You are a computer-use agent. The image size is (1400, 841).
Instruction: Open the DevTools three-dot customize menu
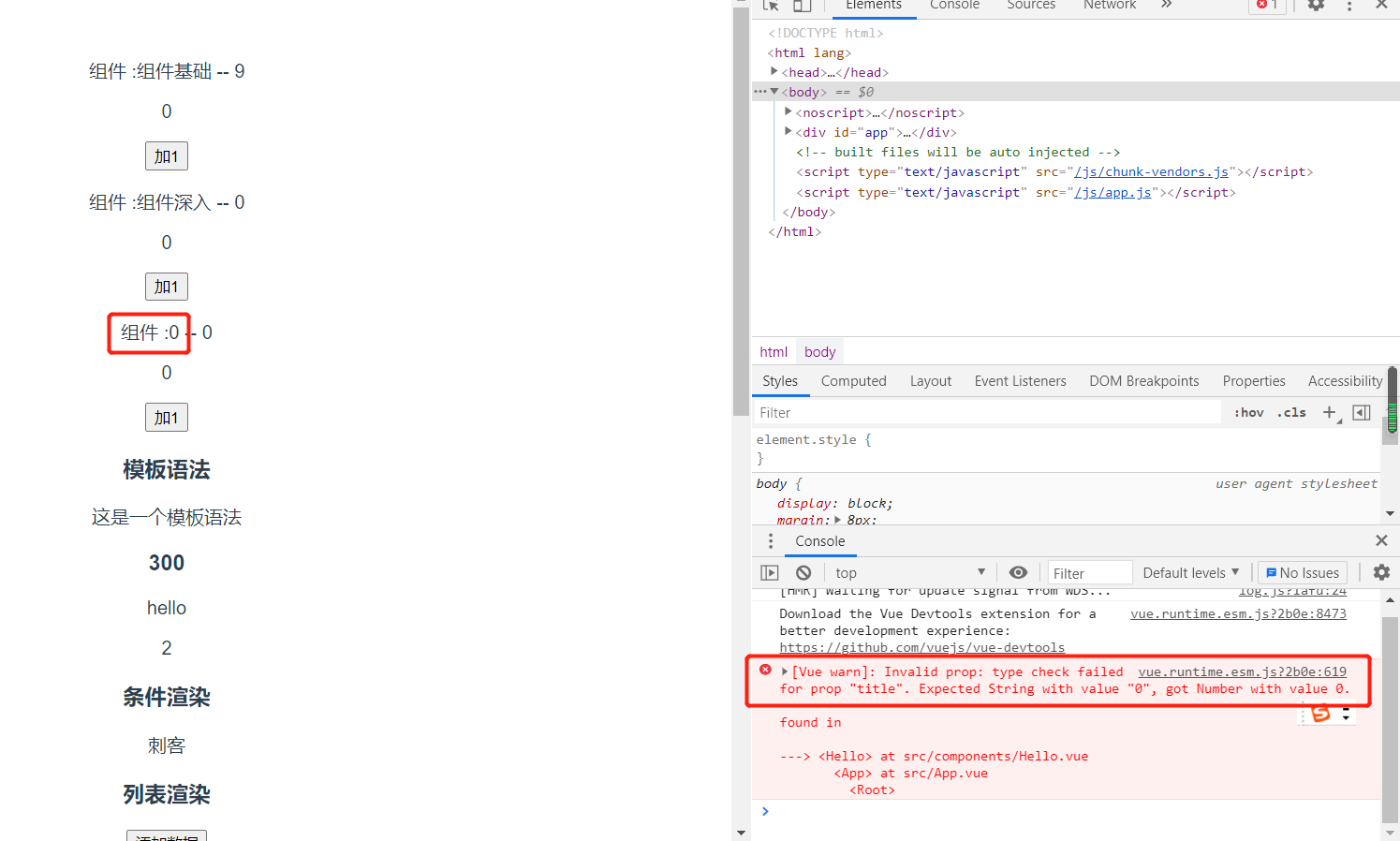coord(1349,6)
